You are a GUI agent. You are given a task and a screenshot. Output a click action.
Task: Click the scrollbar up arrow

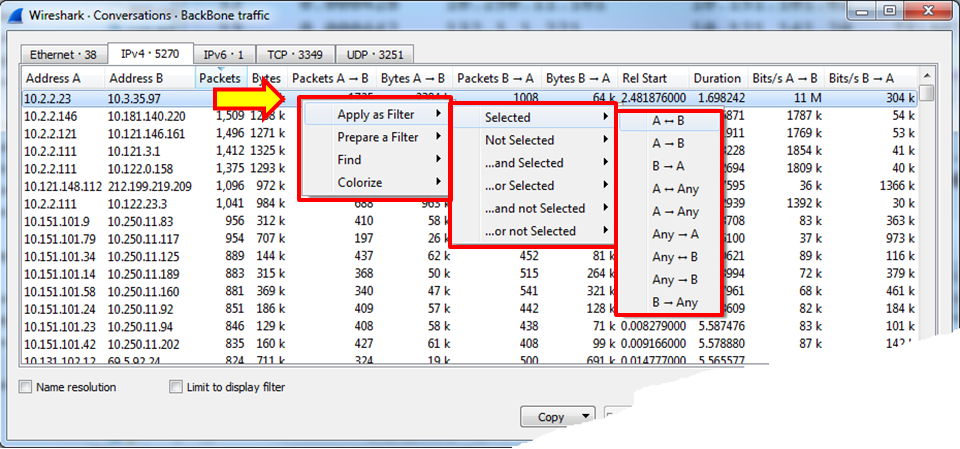[927, 75]
